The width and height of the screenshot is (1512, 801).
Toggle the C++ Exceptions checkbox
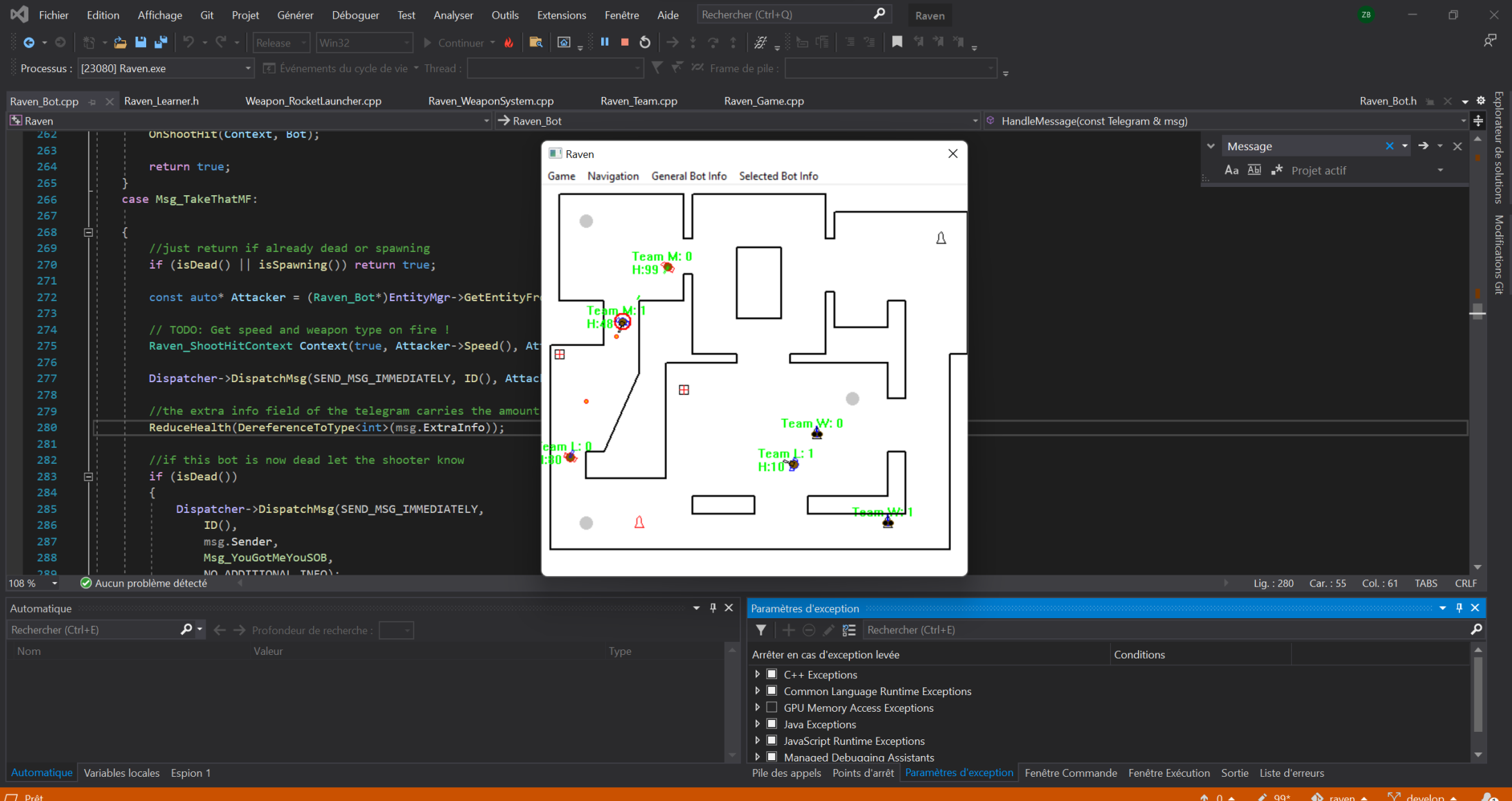click(772, 674)
